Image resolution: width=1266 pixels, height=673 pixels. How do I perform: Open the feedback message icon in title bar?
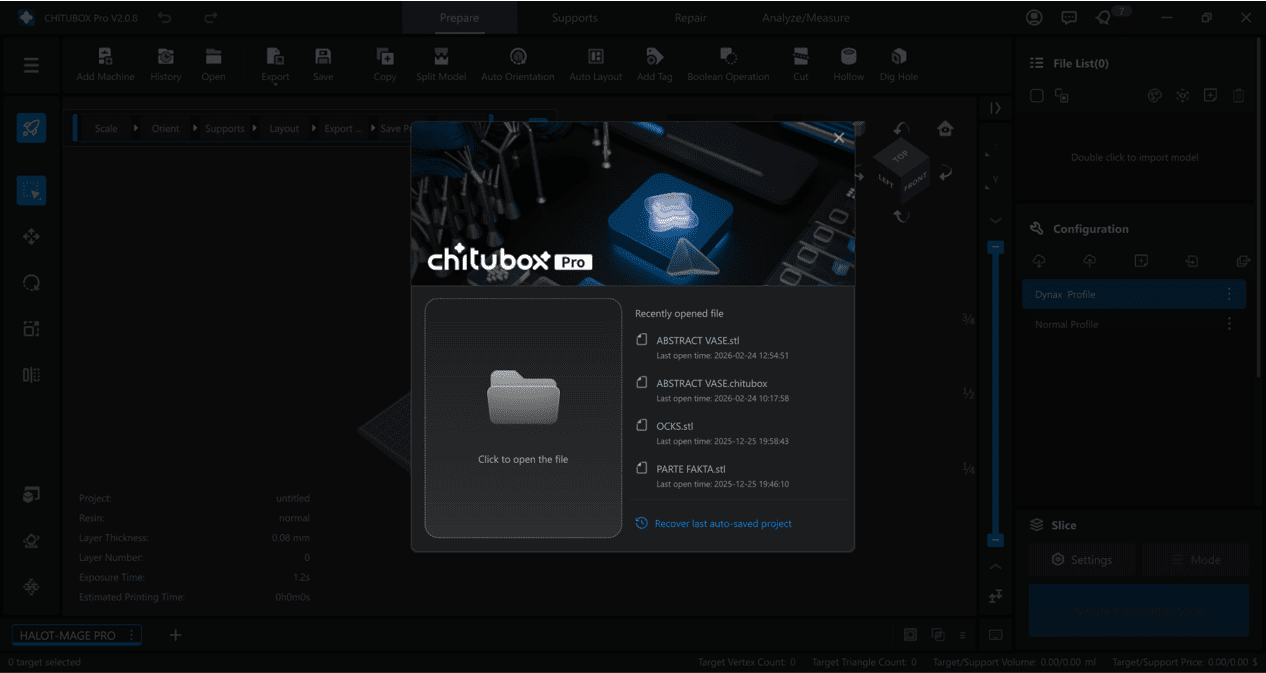[1069, 18]
